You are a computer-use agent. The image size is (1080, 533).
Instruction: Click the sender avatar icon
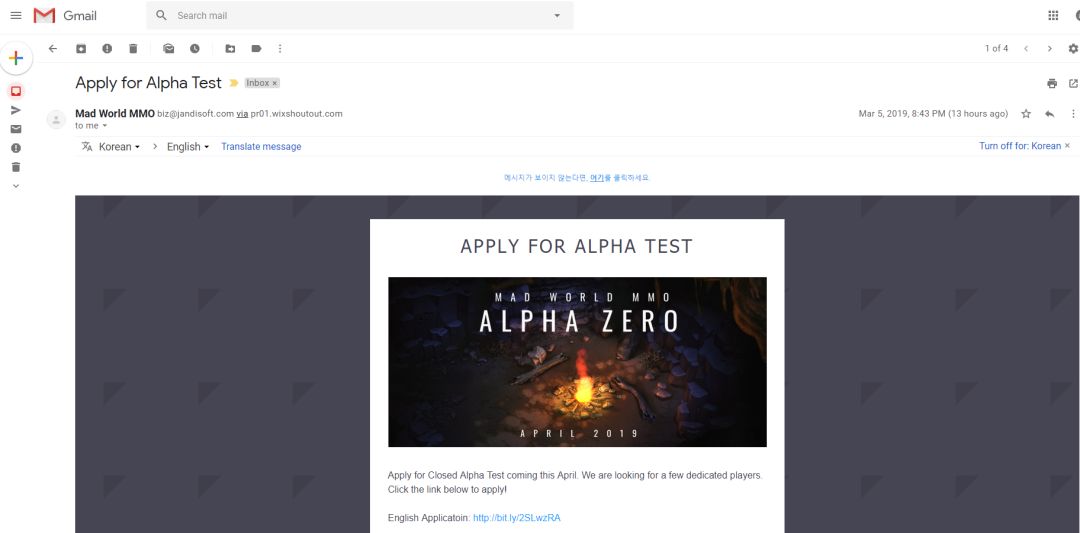(x=56, y=119)
